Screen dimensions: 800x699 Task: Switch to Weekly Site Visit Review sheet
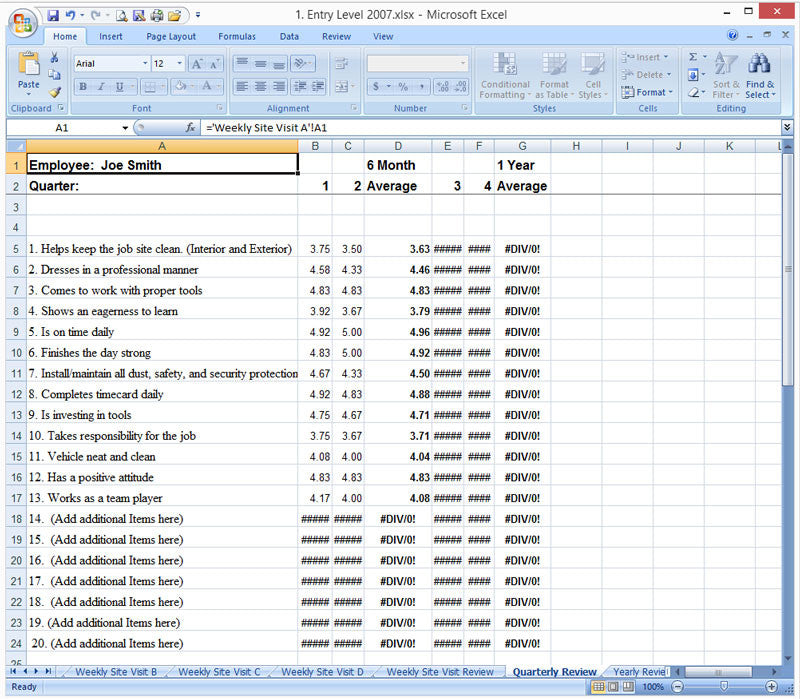pyautogui.click(x=440, y=671)
